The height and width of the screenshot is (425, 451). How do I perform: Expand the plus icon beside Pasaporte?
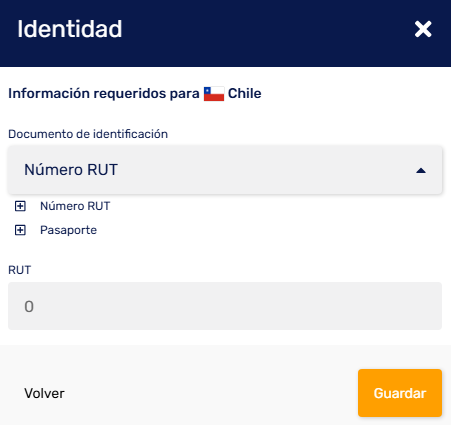(x=20, y=230)
